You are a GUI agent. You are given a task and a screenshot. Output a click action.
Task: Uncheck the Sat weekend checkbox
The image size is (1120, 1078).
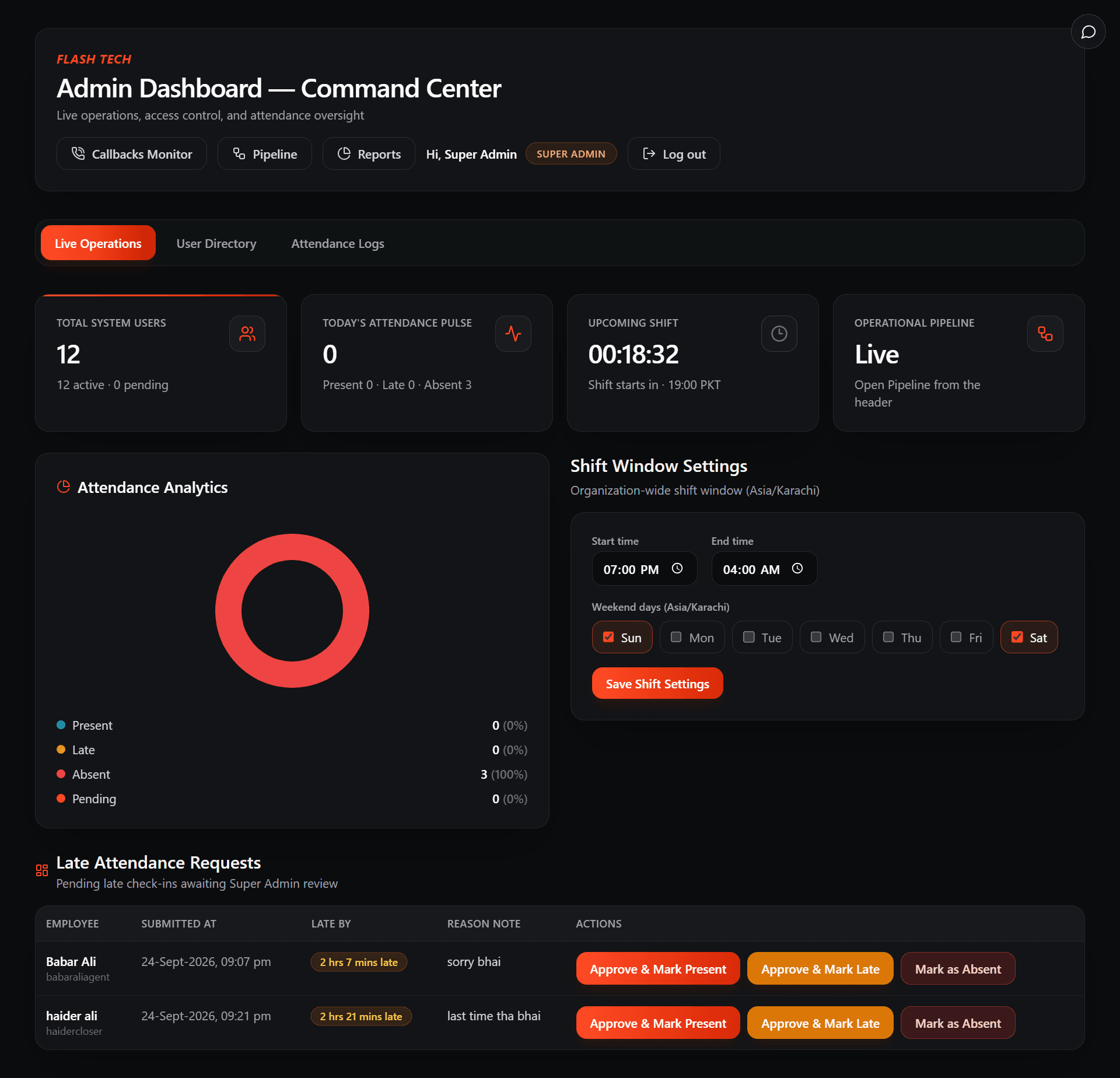[1017, 637]
